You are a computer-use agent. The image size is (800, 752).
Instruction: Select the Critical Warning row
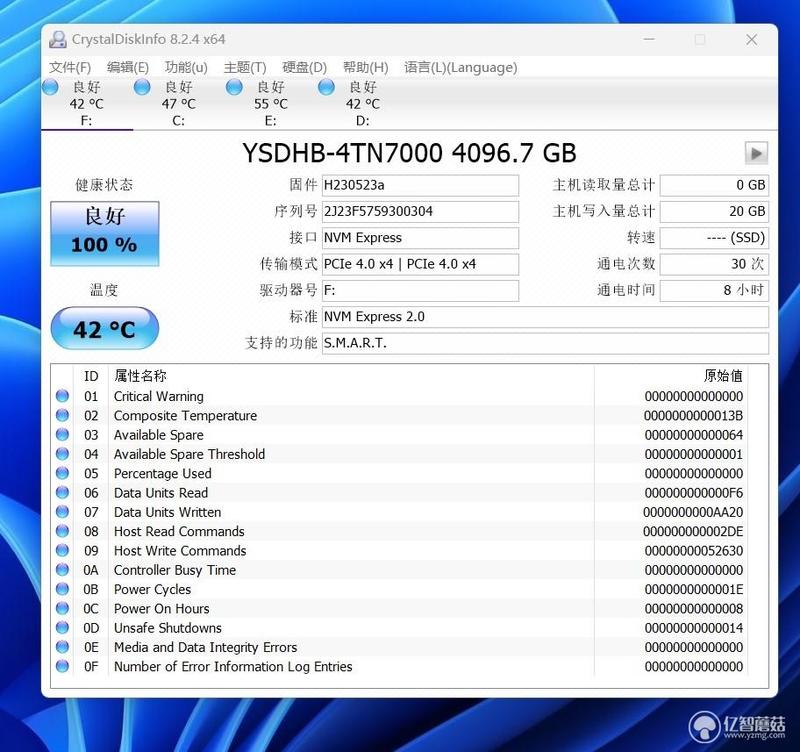tap(399, 396)
